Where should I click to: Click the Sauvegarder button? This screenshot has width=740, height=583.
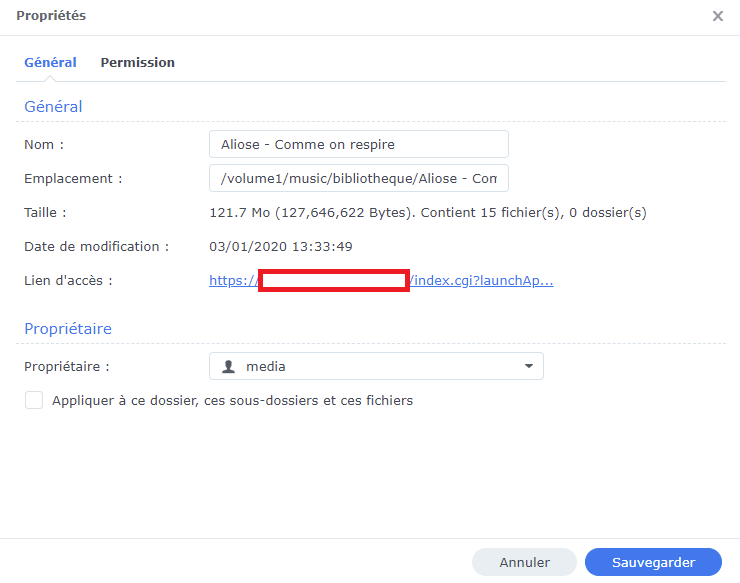click(653, 562)
